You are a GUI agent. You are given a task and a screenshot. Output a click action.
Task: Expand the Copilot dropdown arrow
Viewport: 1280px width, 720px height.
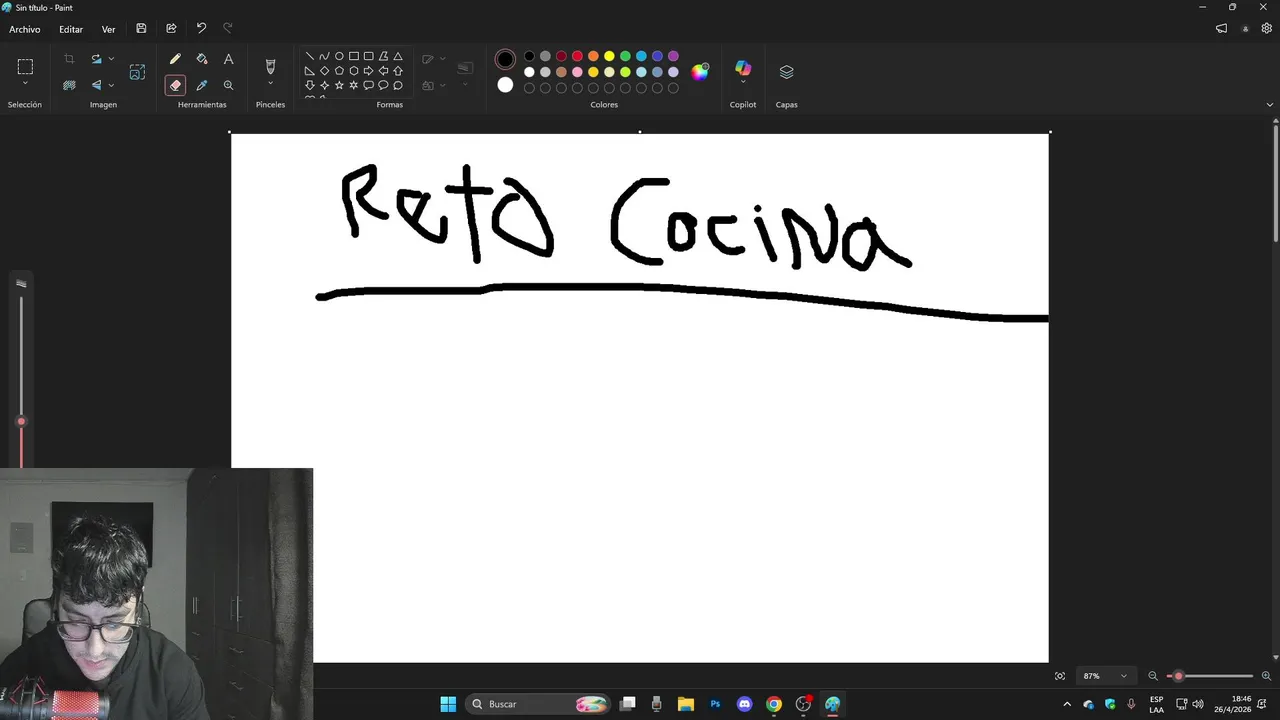[743, 83]
